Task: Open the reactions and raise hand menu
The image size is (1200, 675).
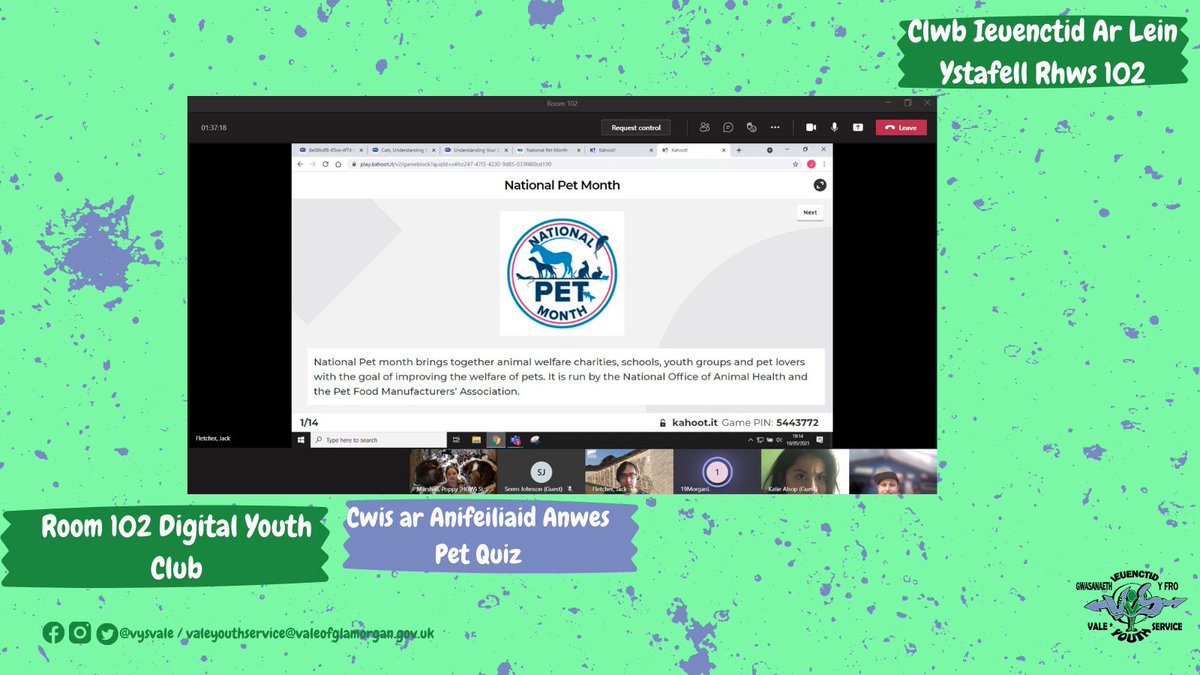Action: (x=751, y=127)
